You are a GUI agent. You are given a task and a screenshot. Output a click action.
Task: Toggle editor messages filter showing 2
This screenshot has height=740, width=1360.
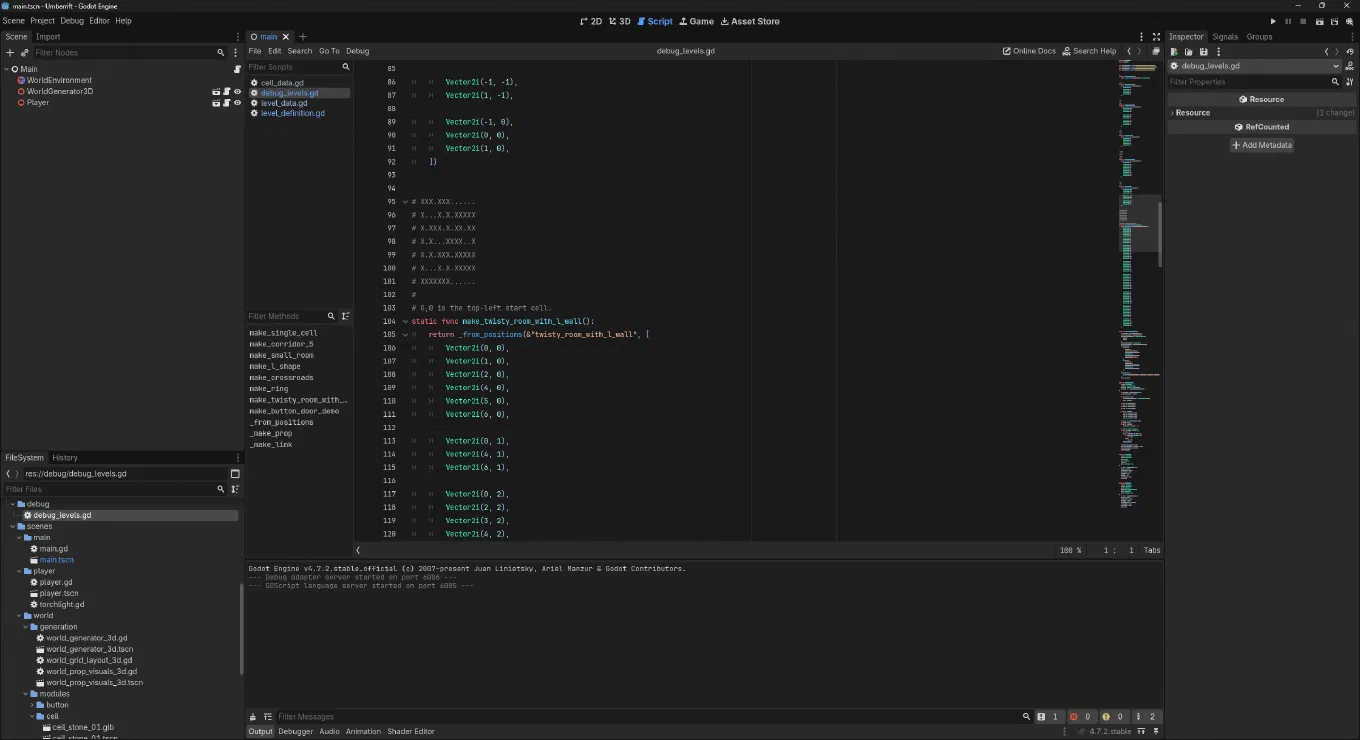[x=1147, y=717]
